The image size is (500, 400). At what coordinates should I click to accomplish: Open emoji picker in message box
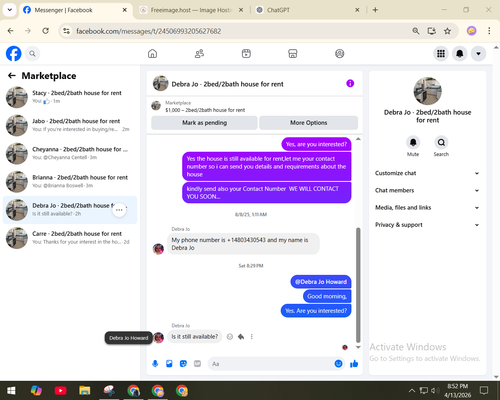[x=338, y=364]
